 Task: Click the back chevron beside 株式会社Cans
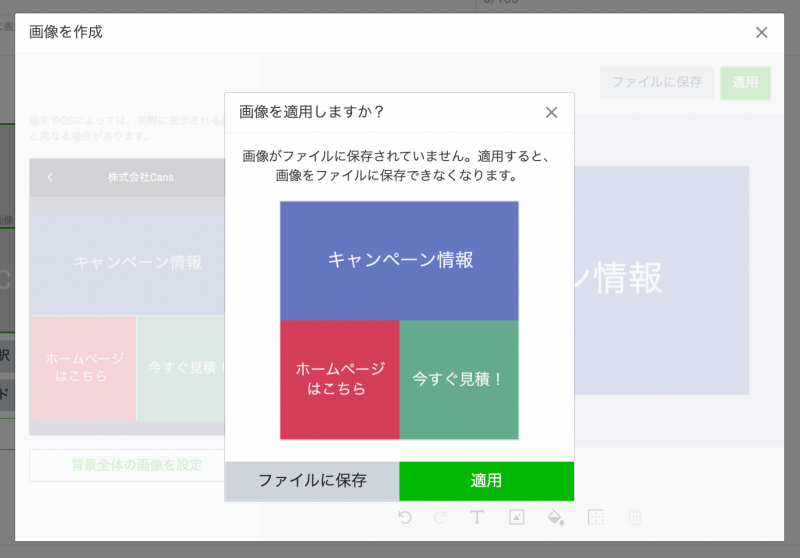[50, 178]
